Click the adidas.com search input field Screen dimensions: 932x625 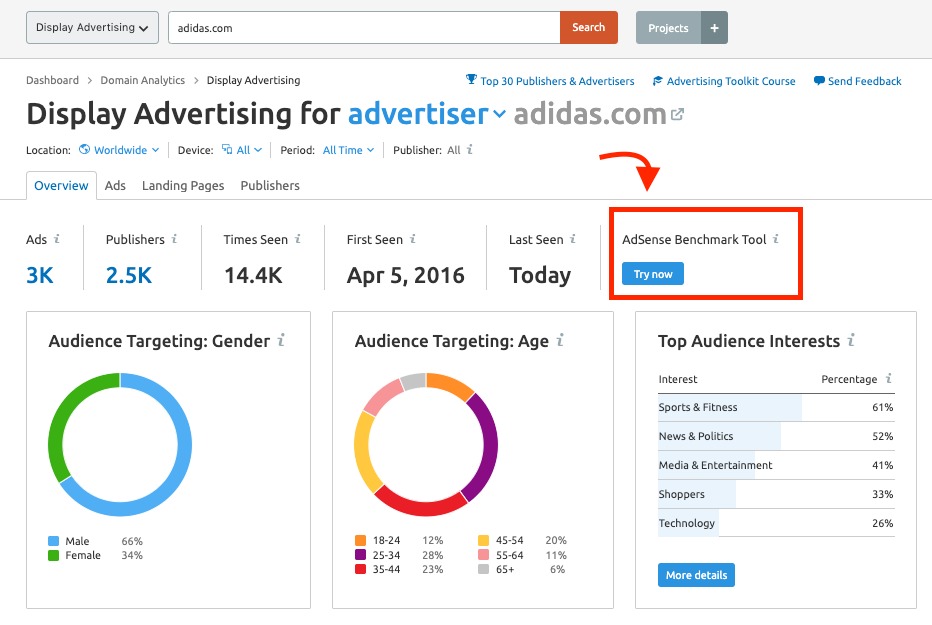(x=364, y=27)
